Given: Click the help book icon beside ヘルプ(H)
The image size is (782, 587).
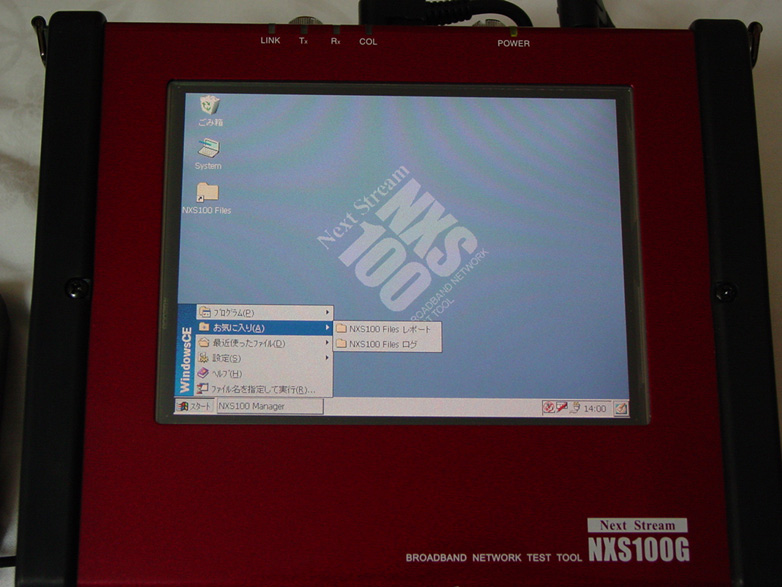Looking at the screenshot, I should point(203,373).
